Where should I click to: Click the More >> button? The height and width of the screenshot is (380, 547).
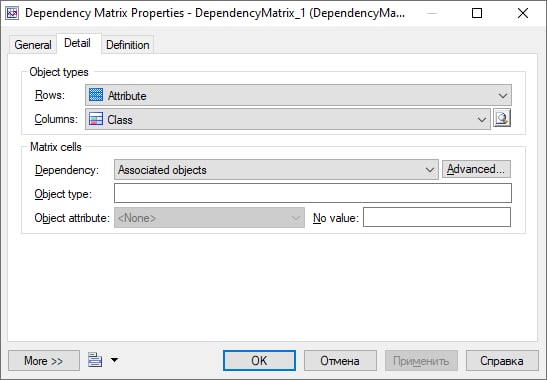pos(44,360)
